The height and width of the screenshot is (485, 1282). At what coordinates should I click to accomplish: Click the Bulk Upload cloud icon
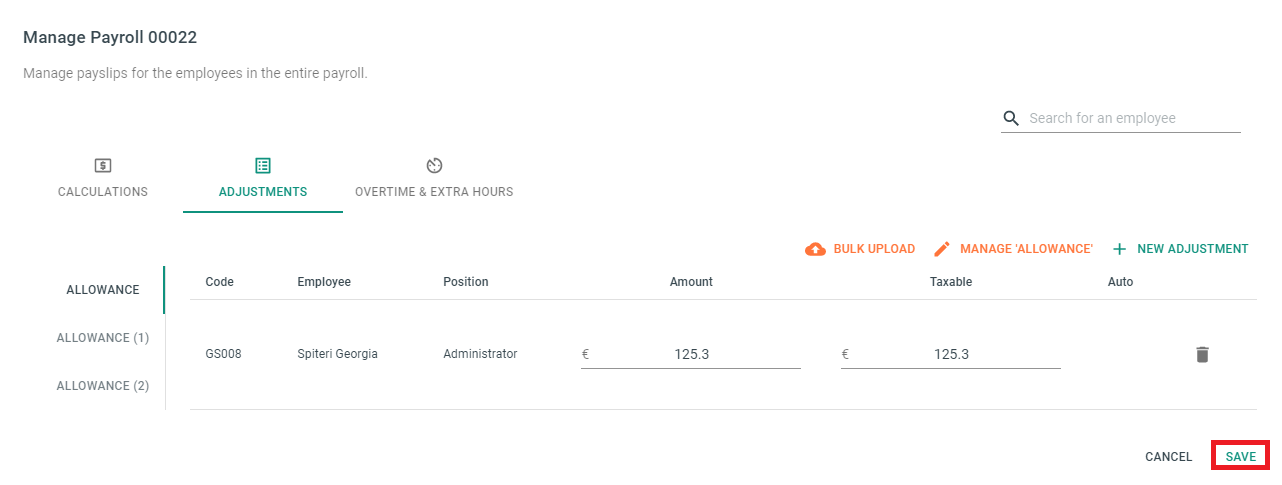[x=816, y=249]
